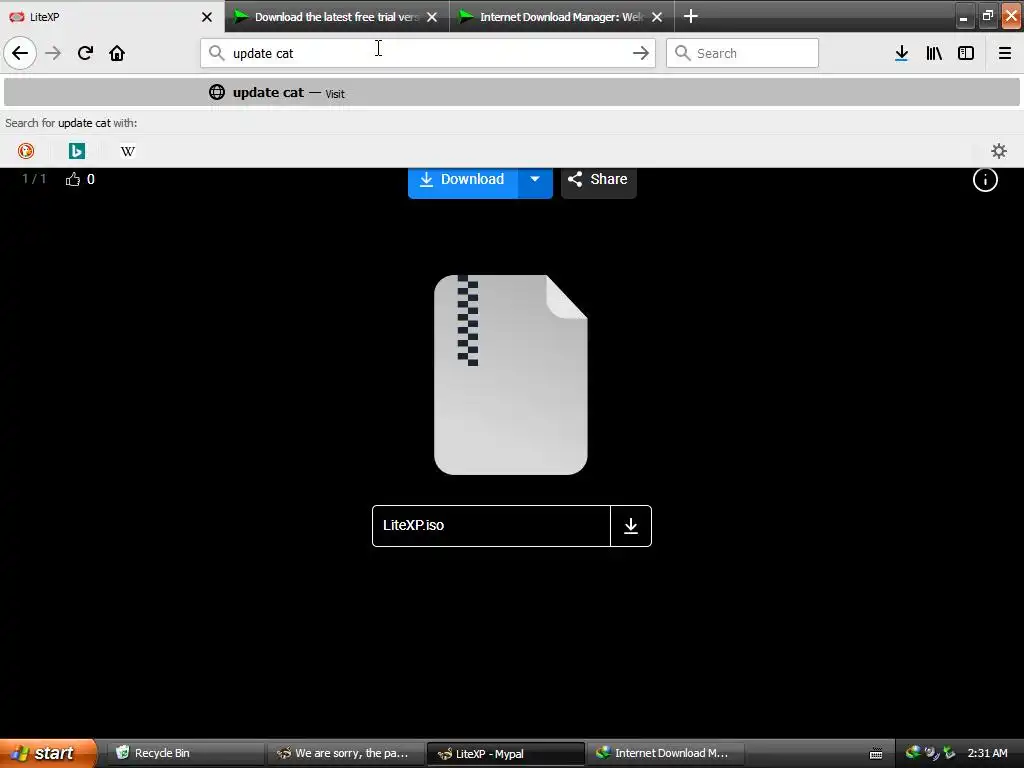The width and height of the screenshot is (1024, 768).
Task: Open search settings gear
Action: (x=999, y=151)
